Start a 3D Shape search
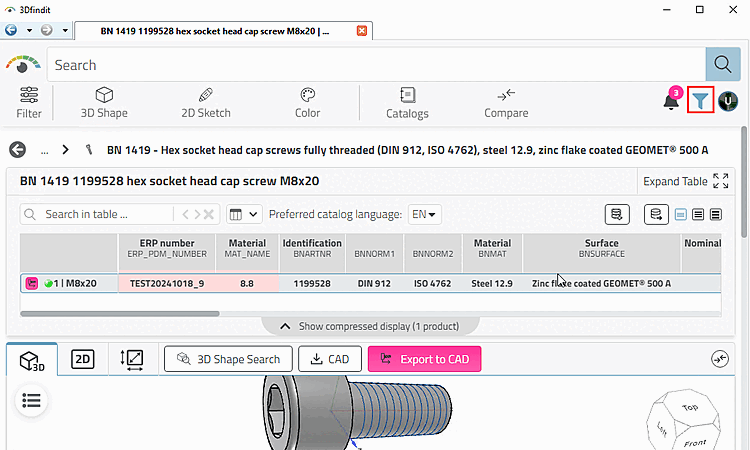This screenshot has height=450, width=750. click(x=104, y=102)
